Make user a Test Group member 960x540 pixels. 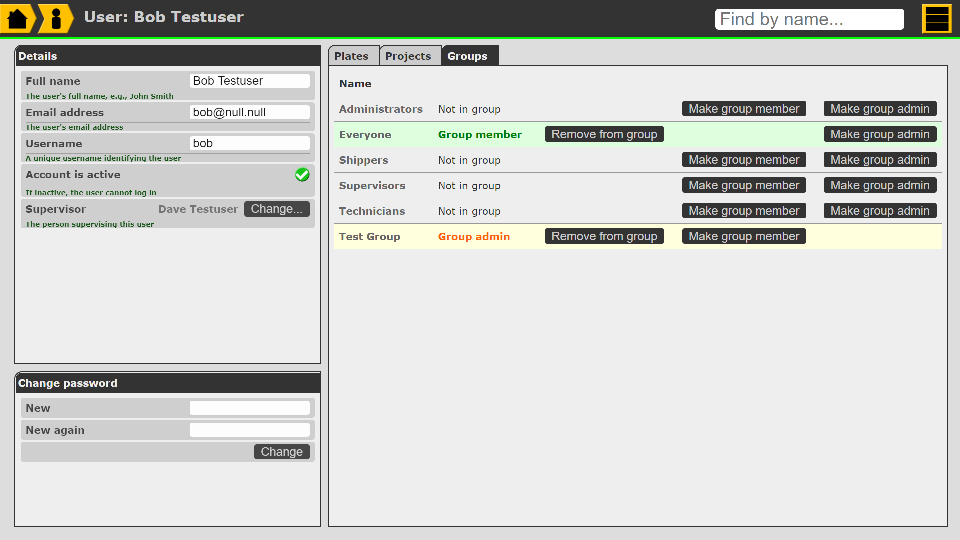[x=744, y=236]
